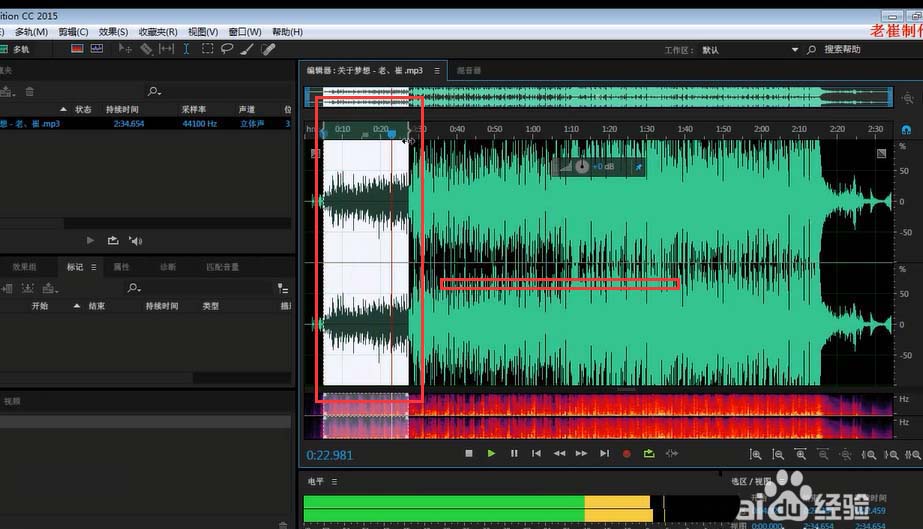Select the 关于梦想 mp3 file entry

(30, 123)
